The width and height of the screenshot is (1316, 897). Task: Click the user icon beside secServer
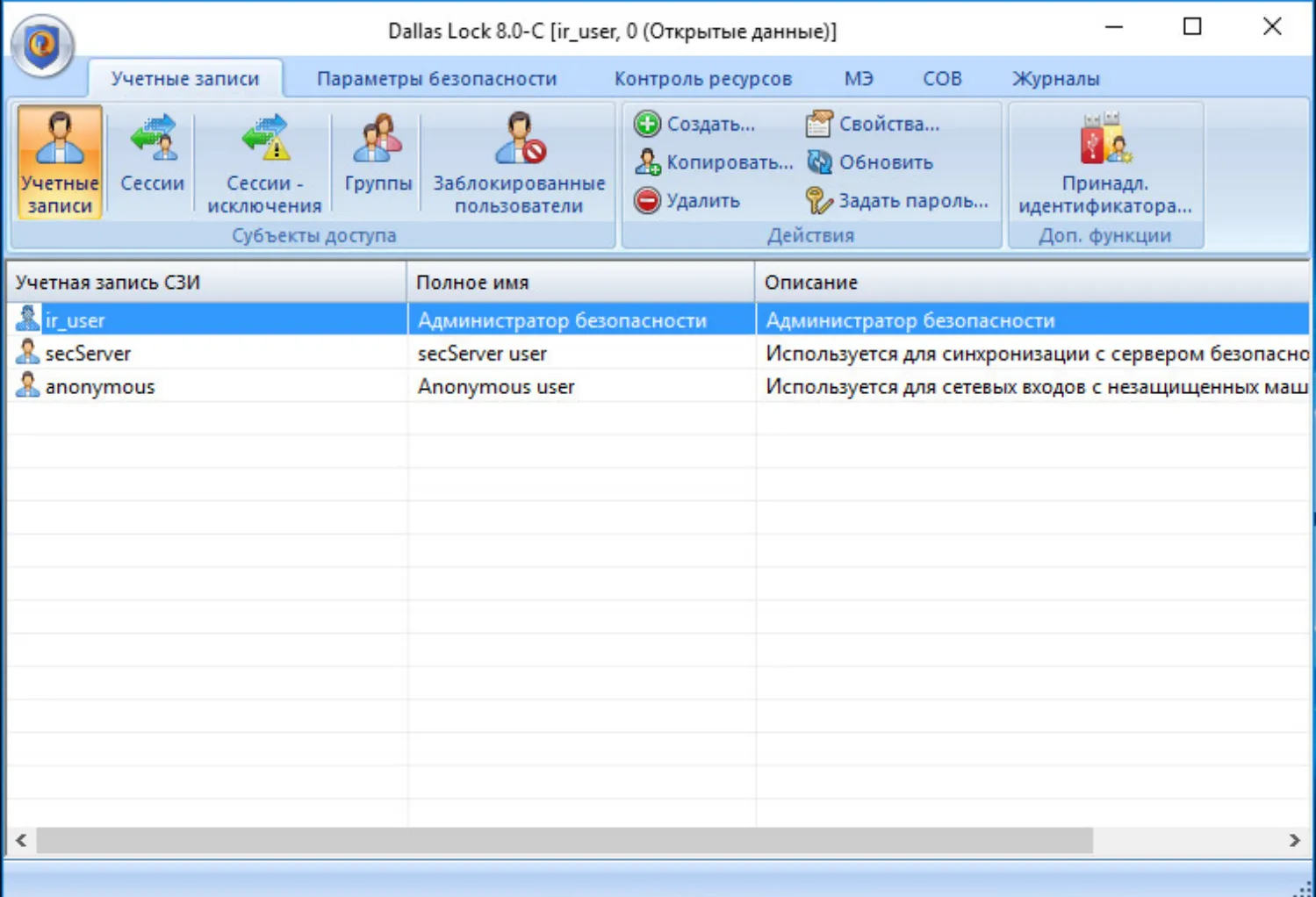tap(28, 352)
